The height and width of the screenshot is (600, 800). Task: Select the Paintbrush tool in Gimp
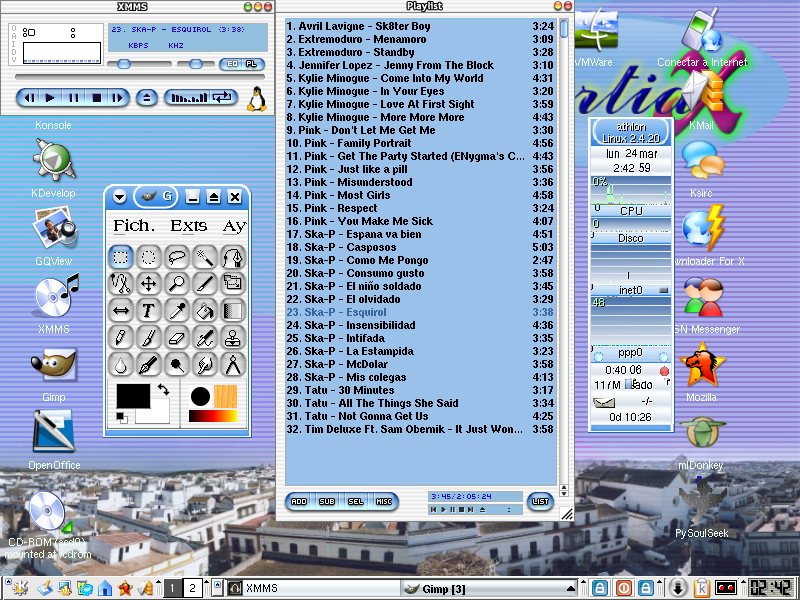pyautogui.click(x=148, y=338)
